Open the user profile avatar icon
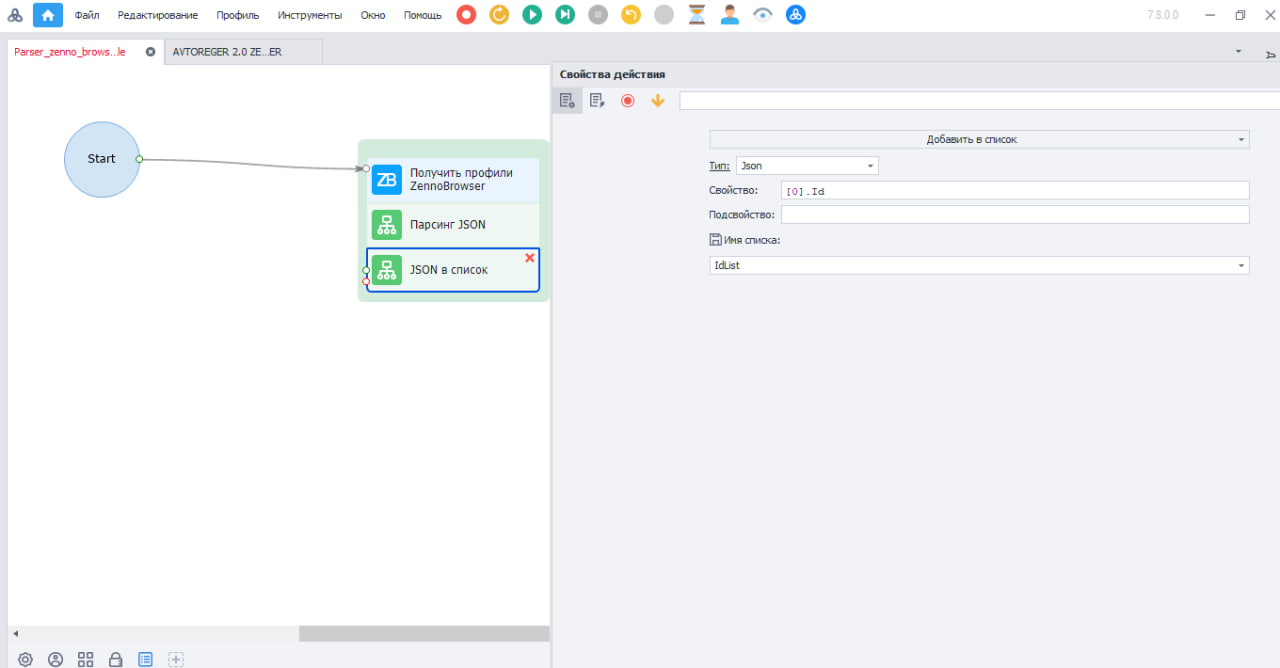This screenshot has height=668, width=1280. 730,15
